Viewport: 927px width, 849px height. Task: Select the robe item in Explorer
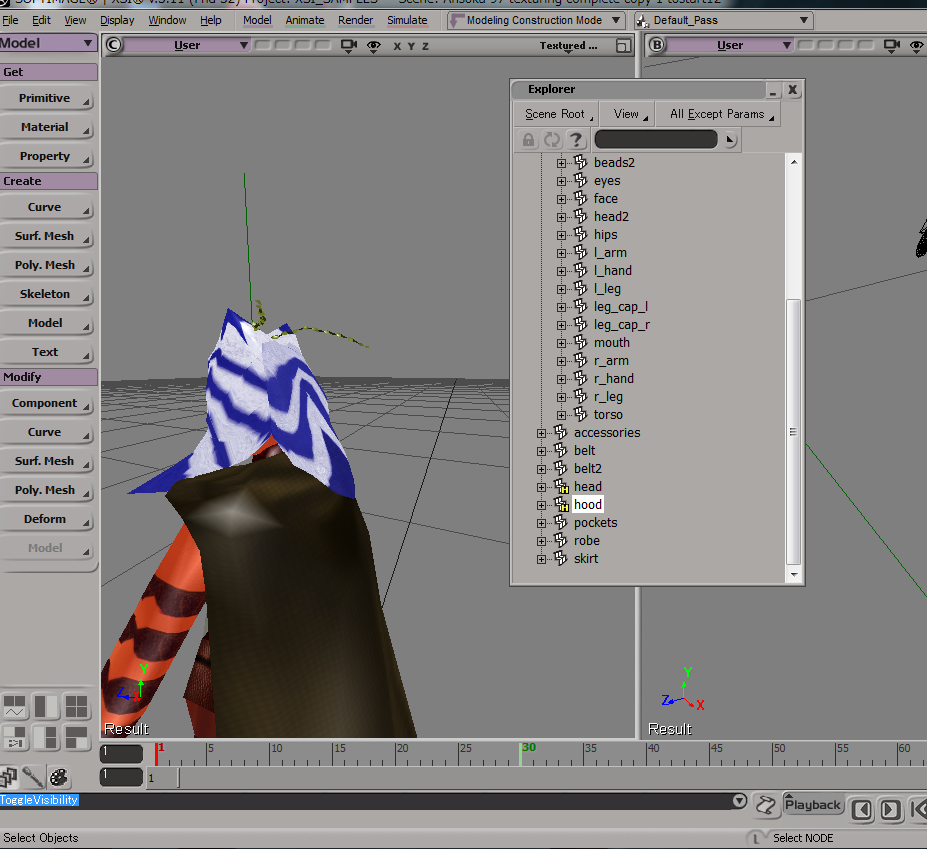coord(586,541)
